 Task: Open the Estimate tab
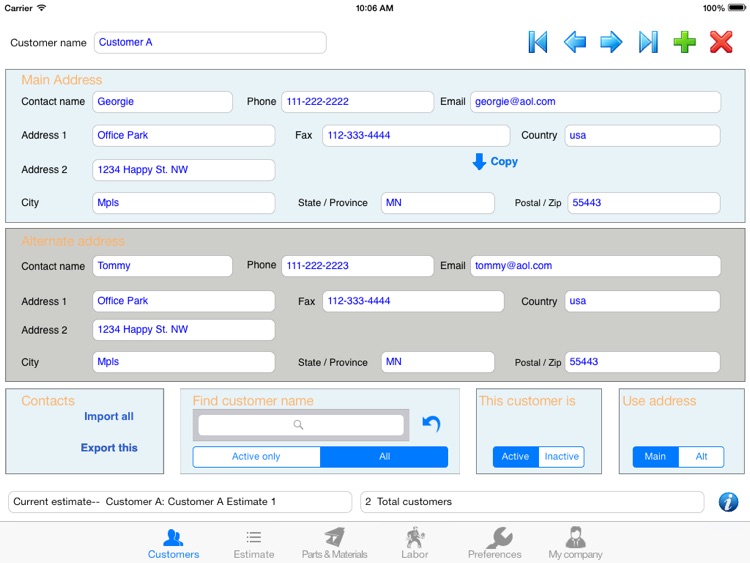(254, 543)
